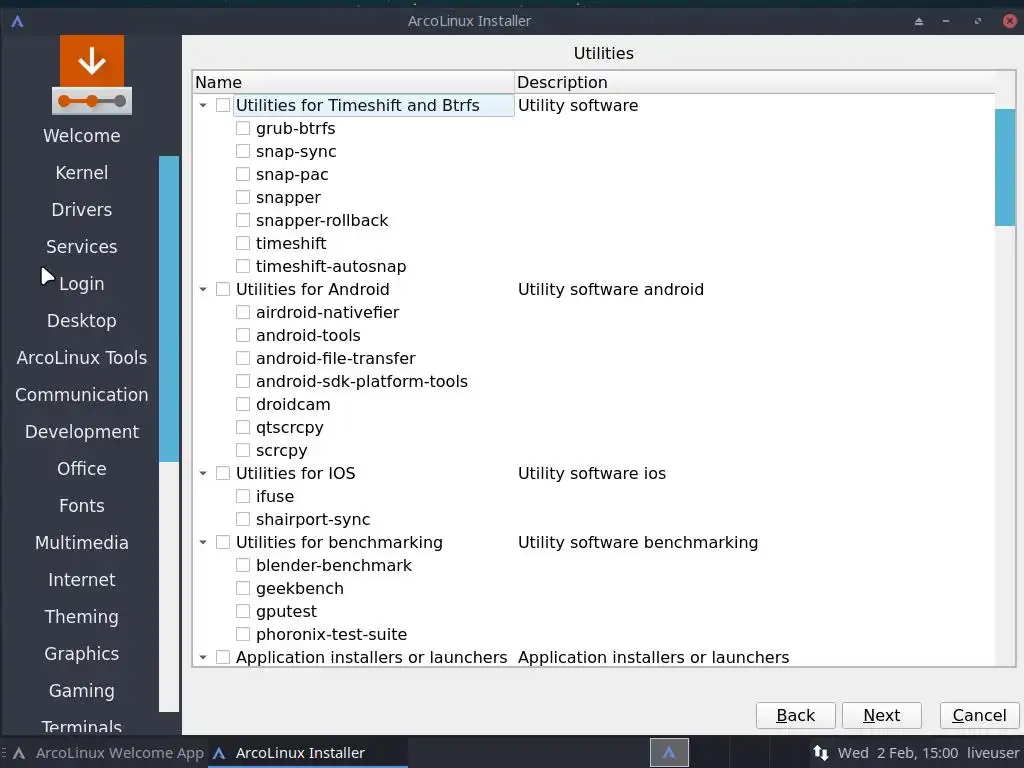The width and height of the screenshot is (1024, 768).
Task: Click the 'Utility software ios' description
Action: click(x=592, y=473)
